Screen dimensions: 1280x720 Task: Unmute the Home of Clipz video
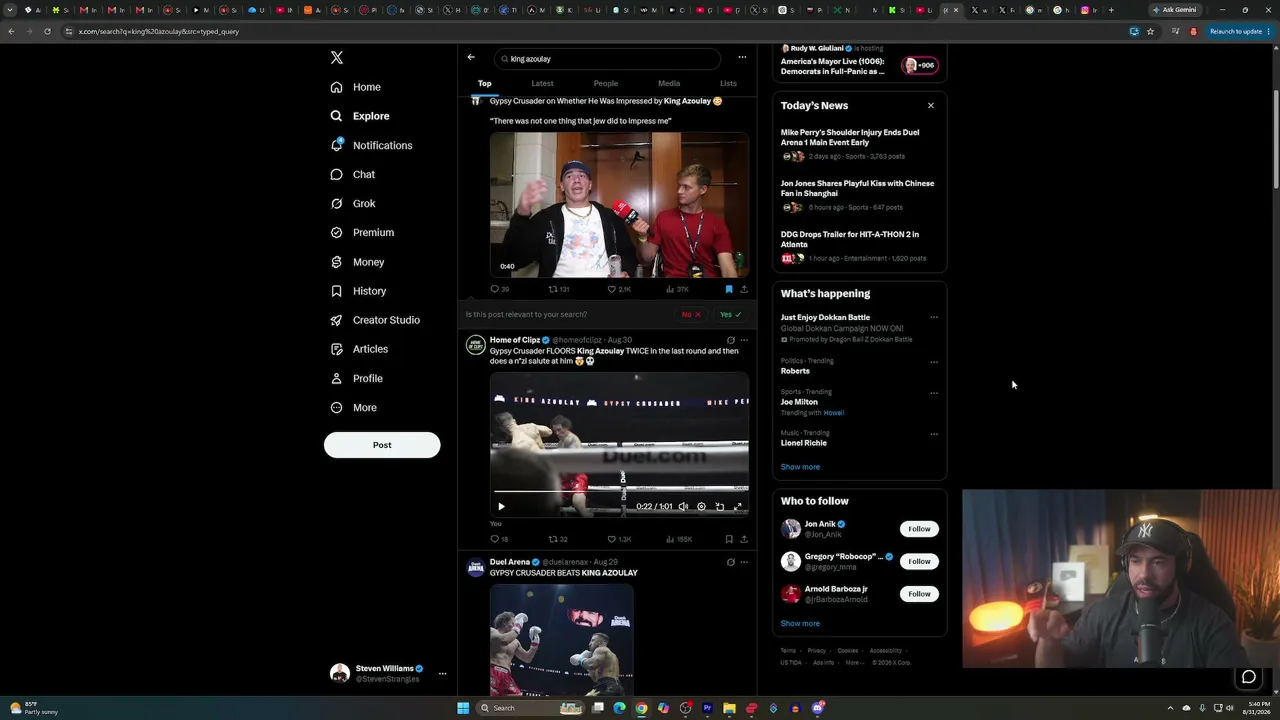click(x=683, y=507)
